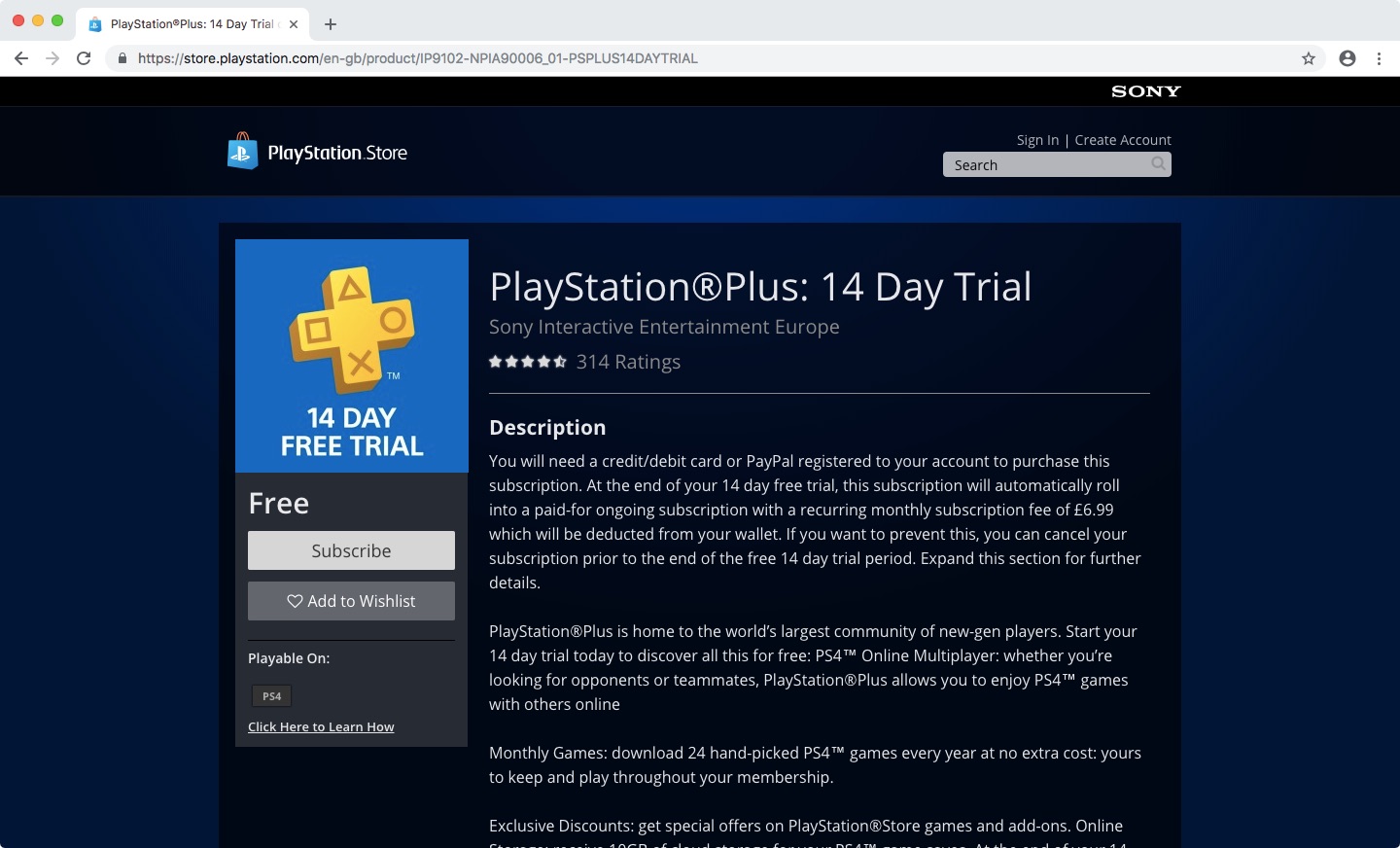Click the Sony Interactive Entertainment Europe text
The height and width of the screenshot is (848, 1400).
point(664,327)
